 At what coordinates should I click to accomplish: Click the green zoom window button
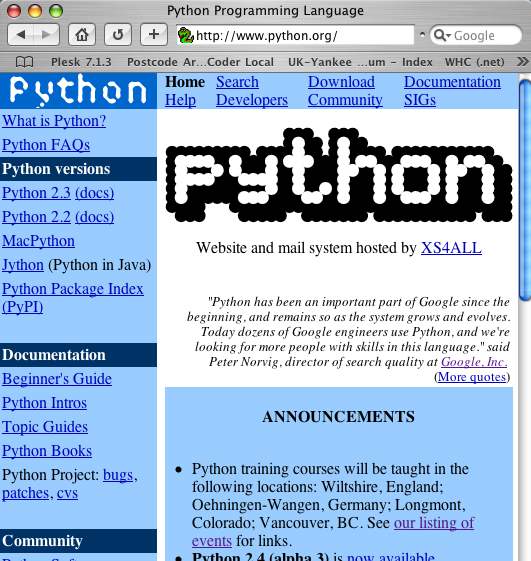[x=56, y=11]
